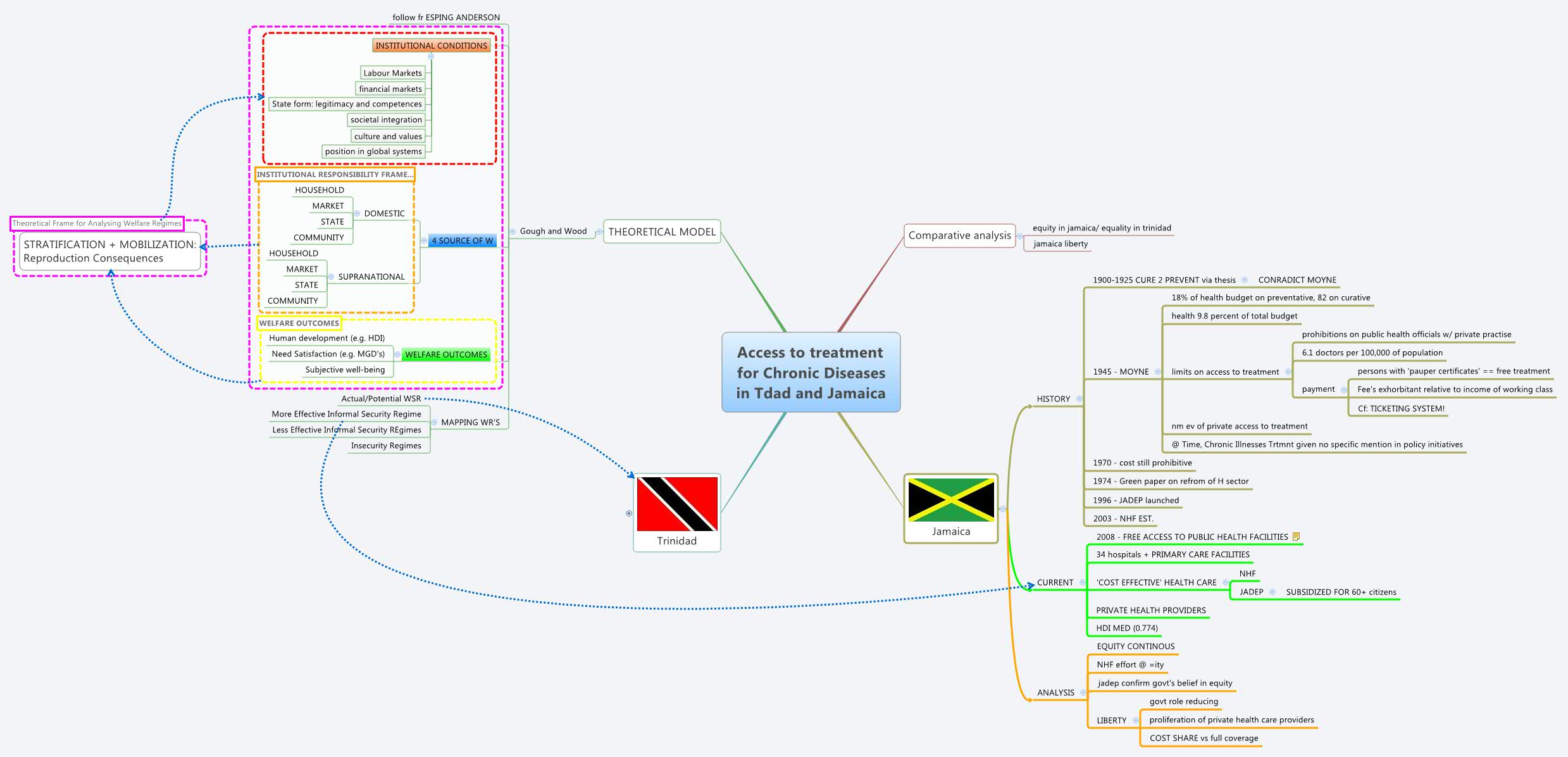The width and height of the screenshot is (1568, 757).
Task: Collapse the MAPPING WR'S branch
Action: coord(435,422)
